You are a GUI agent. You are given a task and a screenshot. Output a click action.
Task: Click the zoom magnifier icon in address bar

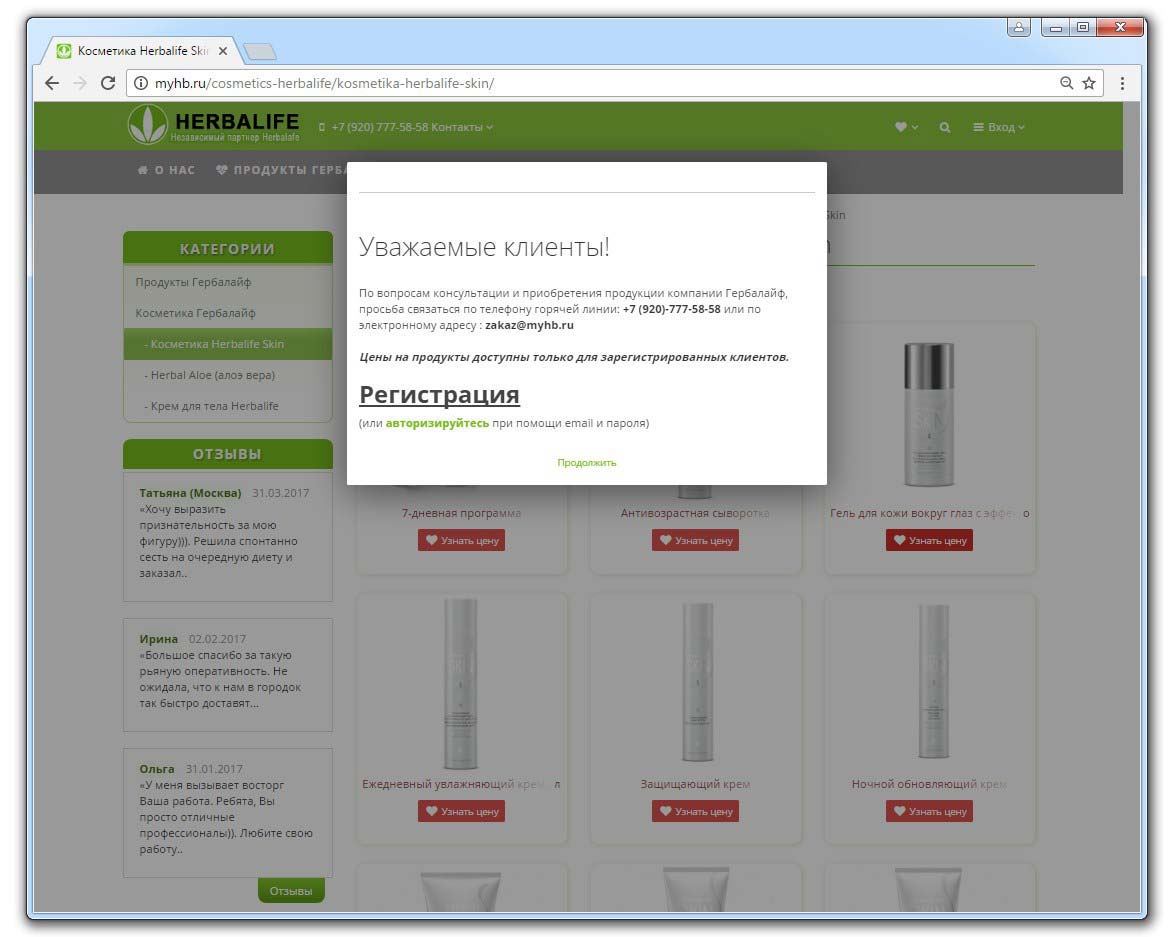click(x=1066, y=83)
